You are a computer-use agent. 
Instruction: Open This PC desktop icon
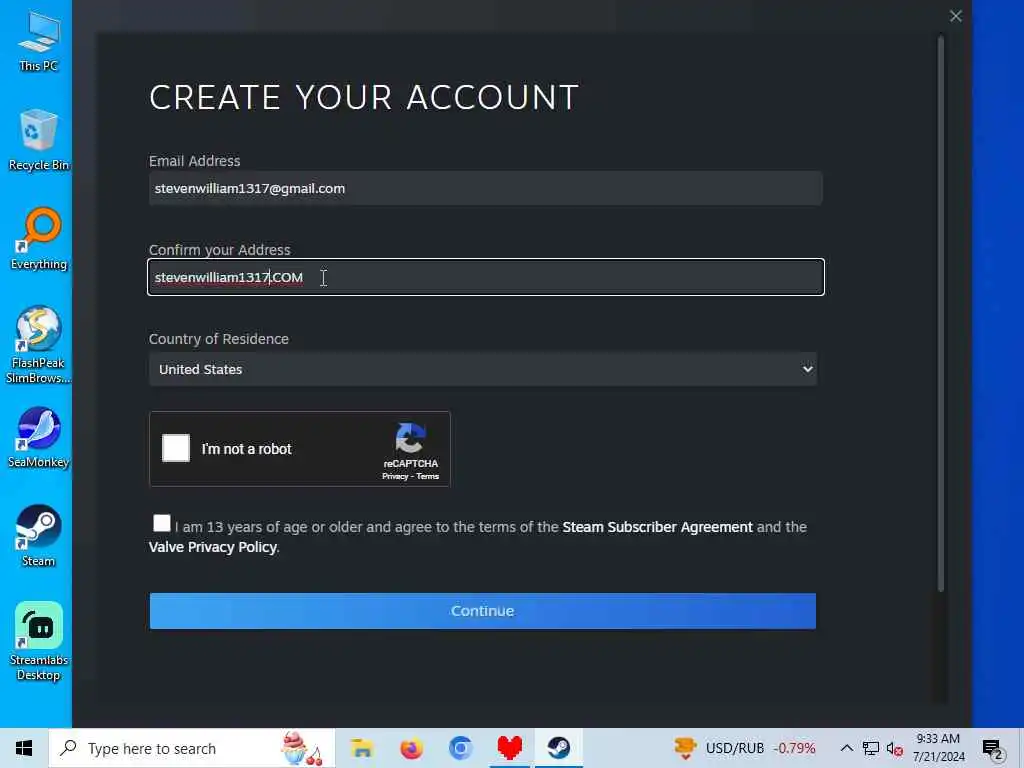(x=39, y=42)
